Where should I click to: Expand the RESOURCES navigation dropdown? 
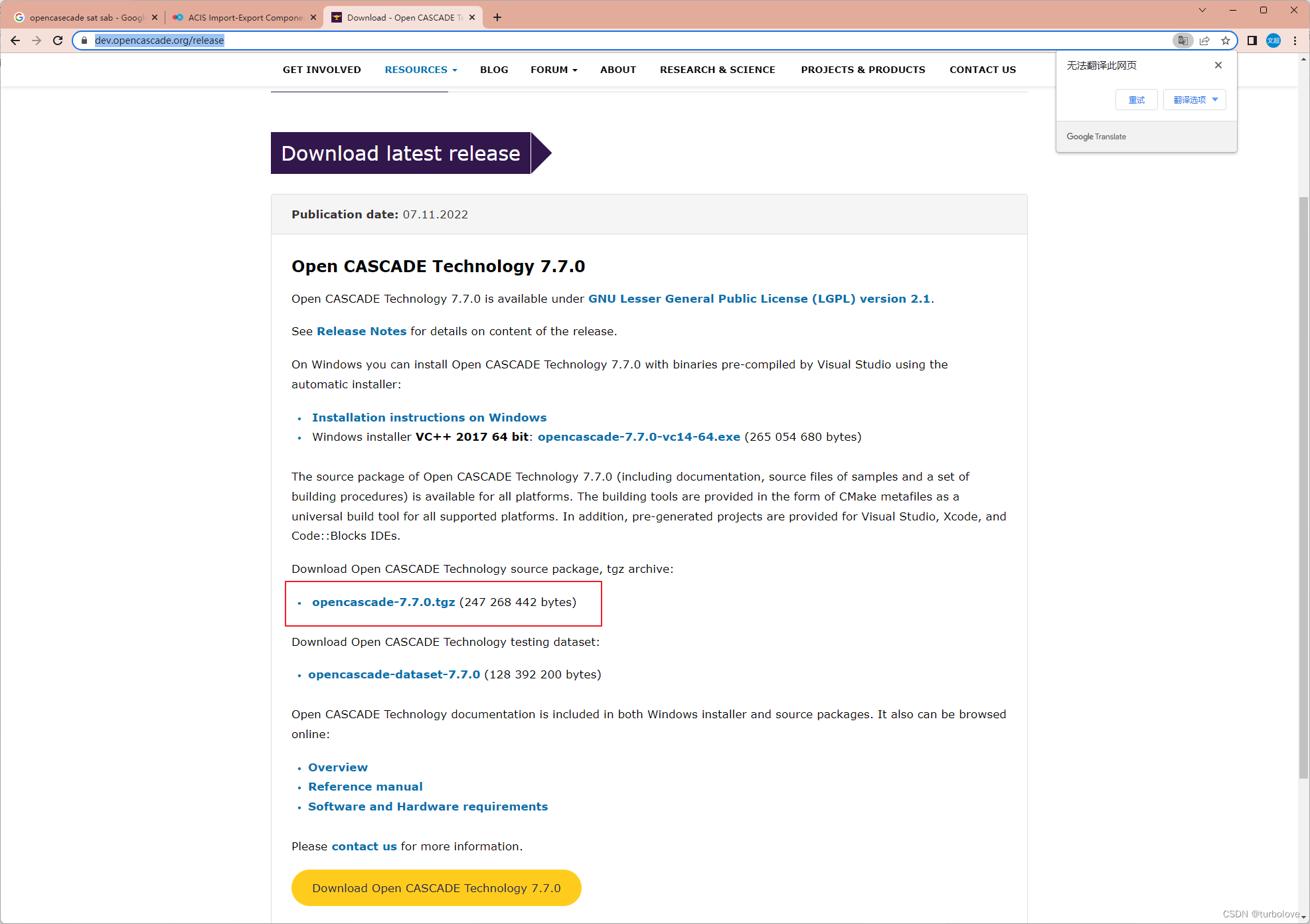(421, 70)
